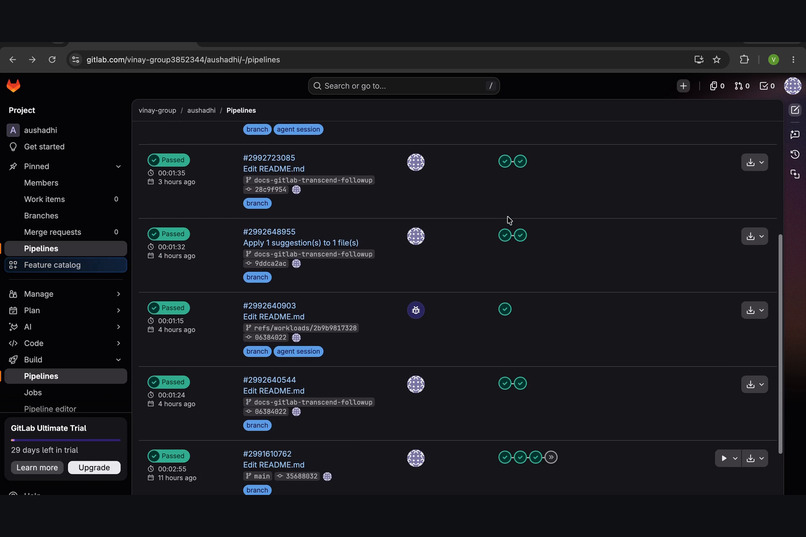
Task: Click the stage check icon of pipeline #2992640903
Action: point(505,309)
